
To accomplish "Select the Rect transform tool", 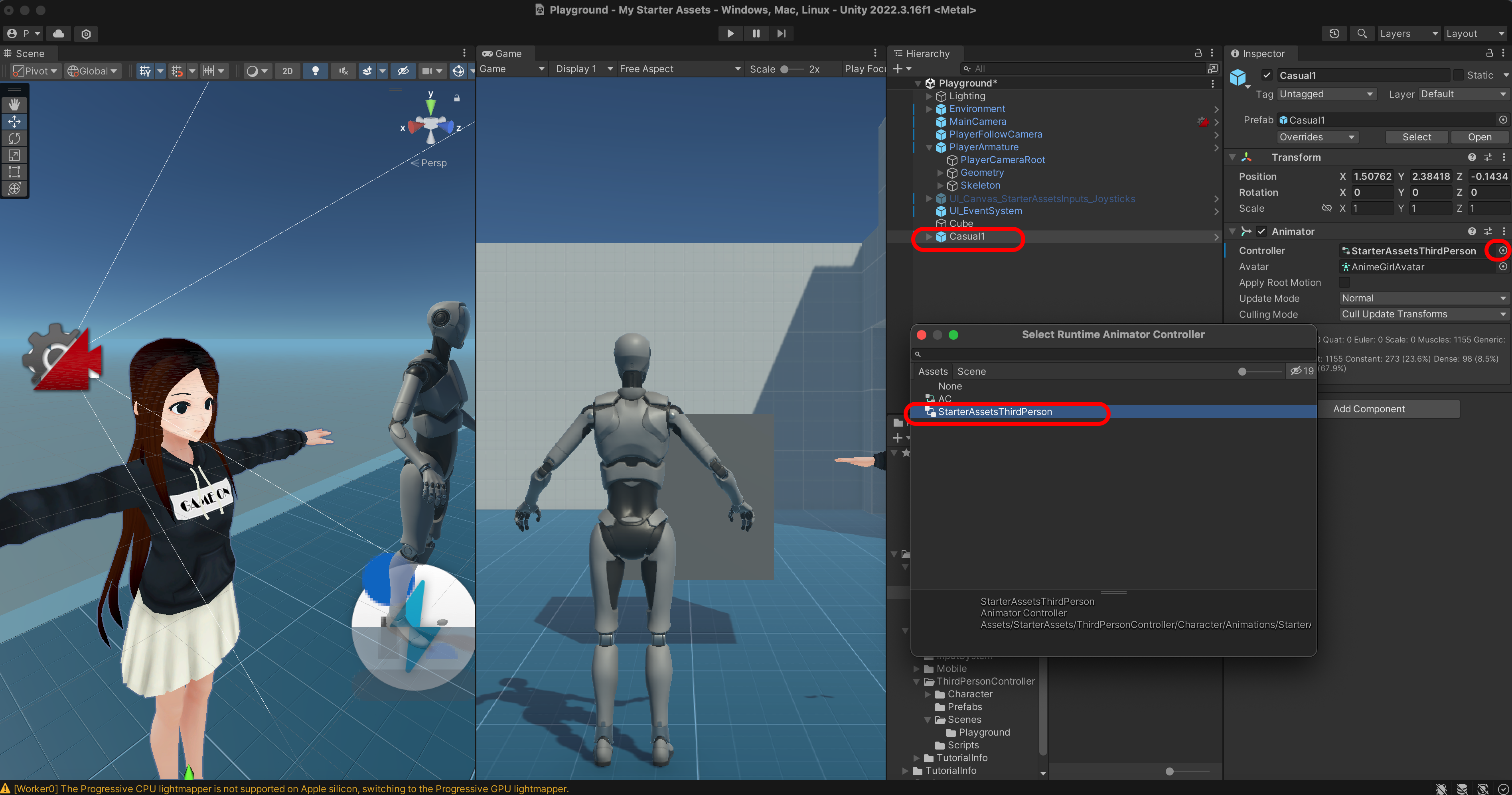I will (14, 172).
